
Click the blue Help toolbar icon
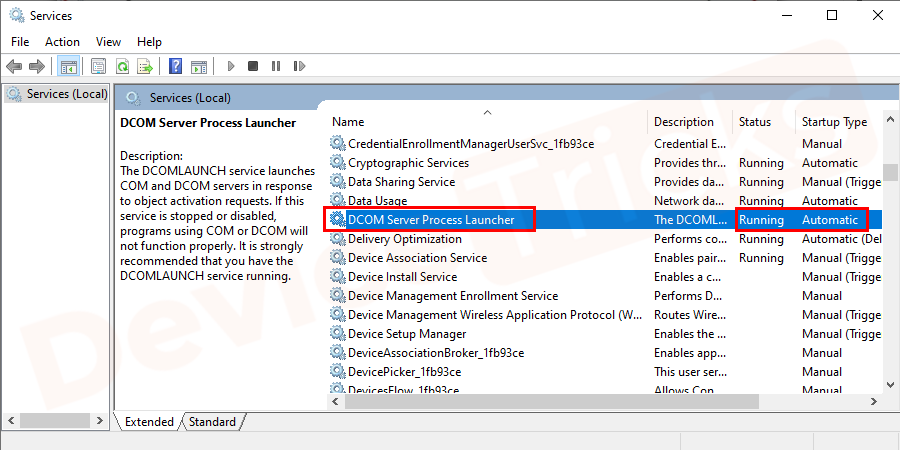pyautogui.click(x=176, y=67)
